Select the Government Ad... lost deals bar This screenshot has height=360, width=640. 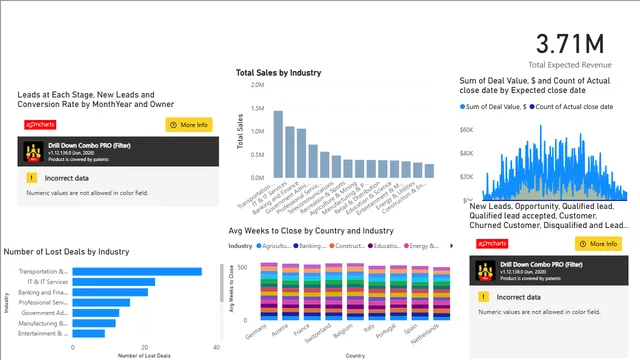point(96,313)
